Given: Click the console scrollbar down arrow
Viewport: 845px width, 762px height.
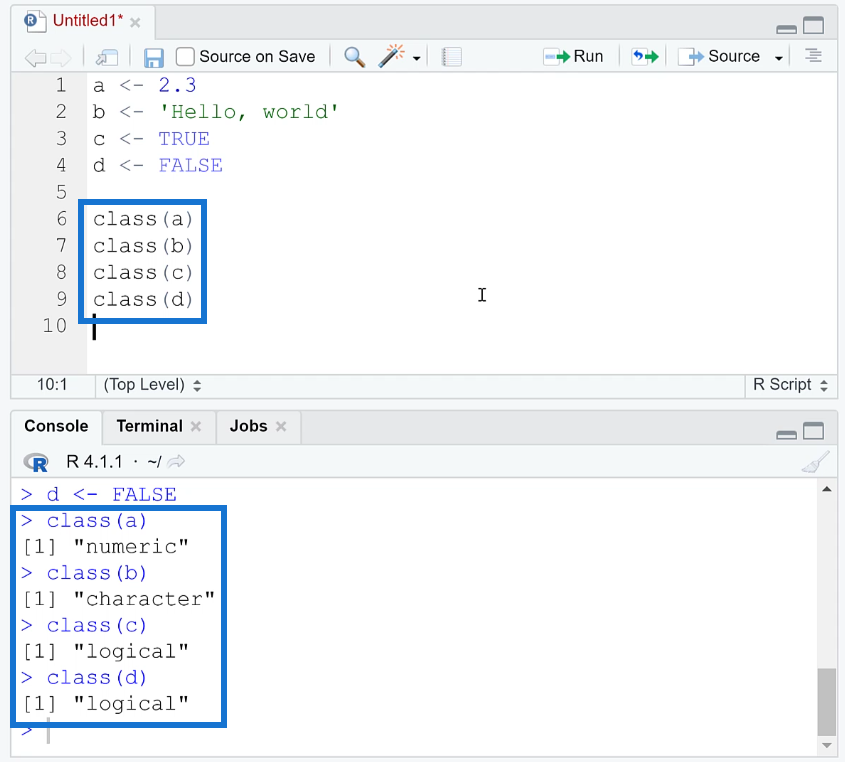Looking at the screenshot, I should click(826, 745).
